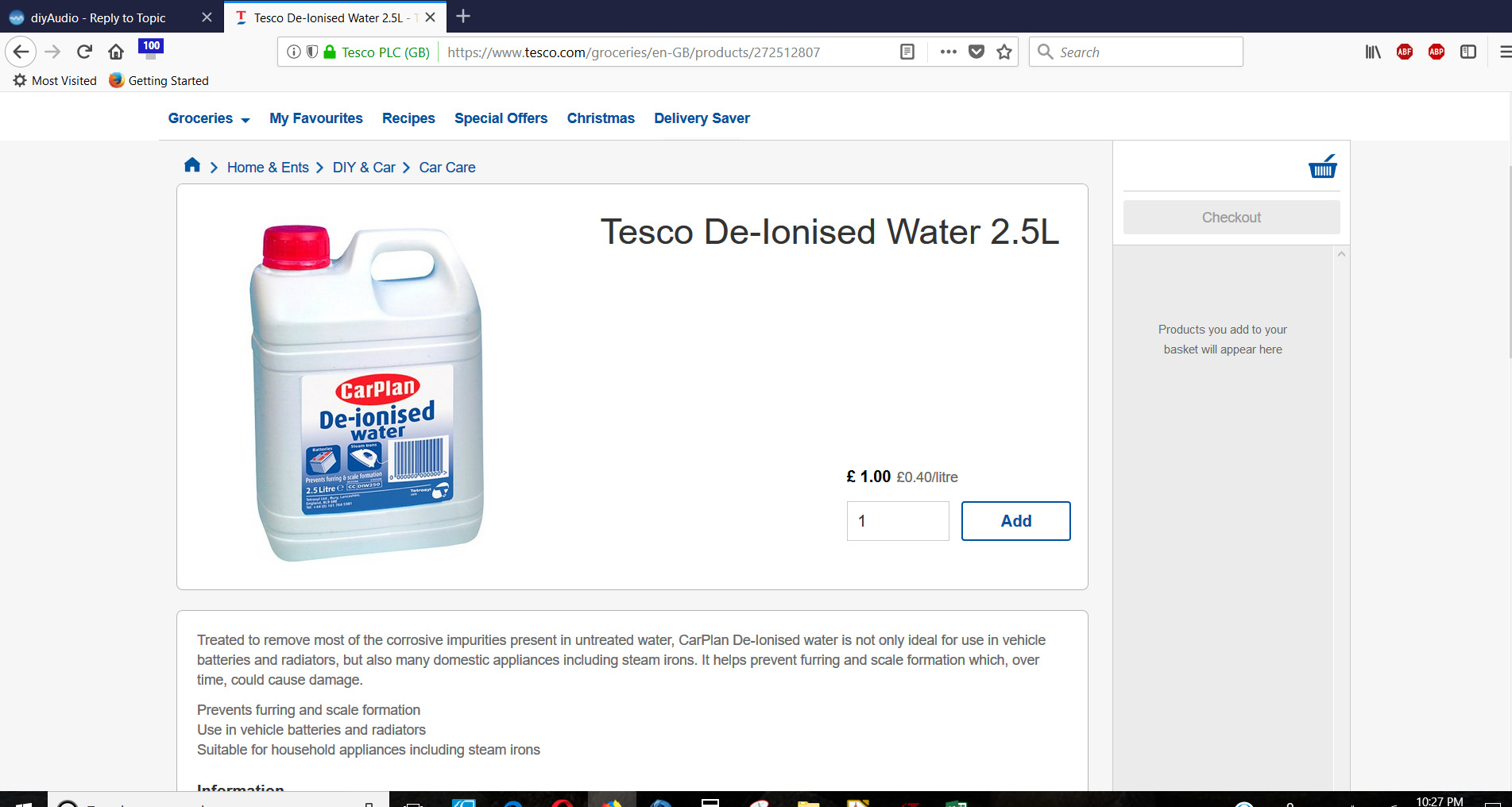This screenshot has width=1512, height=807.
Task: Go back using the browser back arrow
Action: (x=21, y=52)
